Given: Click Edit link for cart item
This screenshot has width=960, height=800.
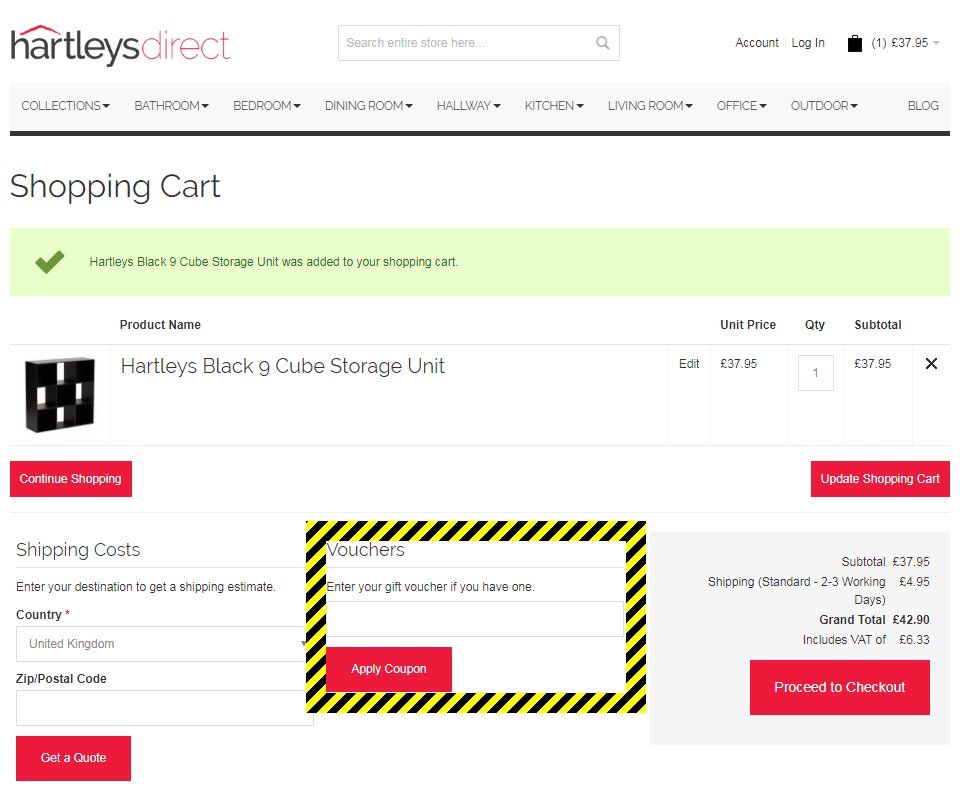Looking at the screenshot, I should click(689, 364).
